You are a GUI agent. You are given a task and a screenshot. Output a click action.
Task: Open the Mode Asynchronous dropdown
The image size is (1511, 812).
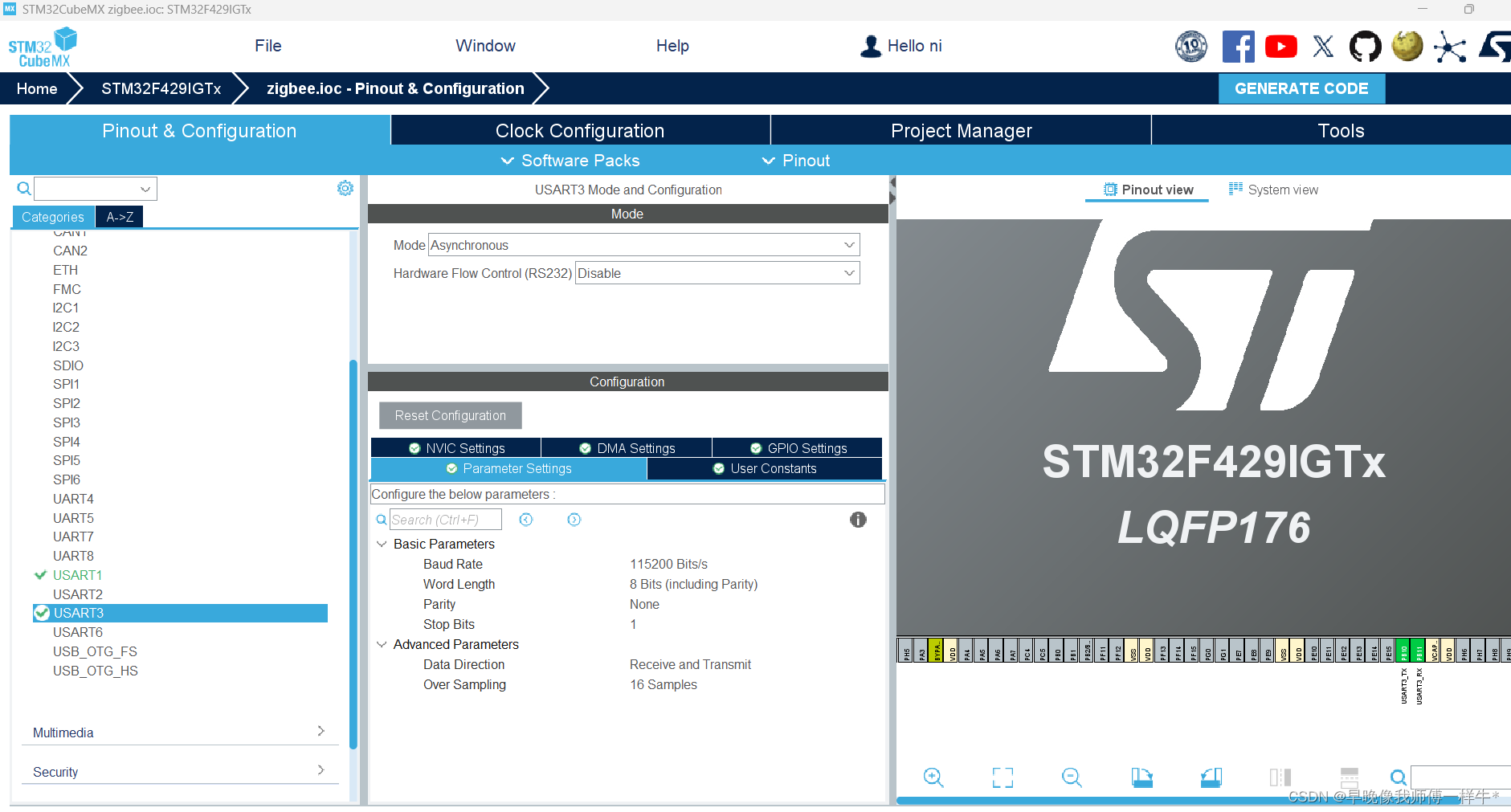(644, 245)
